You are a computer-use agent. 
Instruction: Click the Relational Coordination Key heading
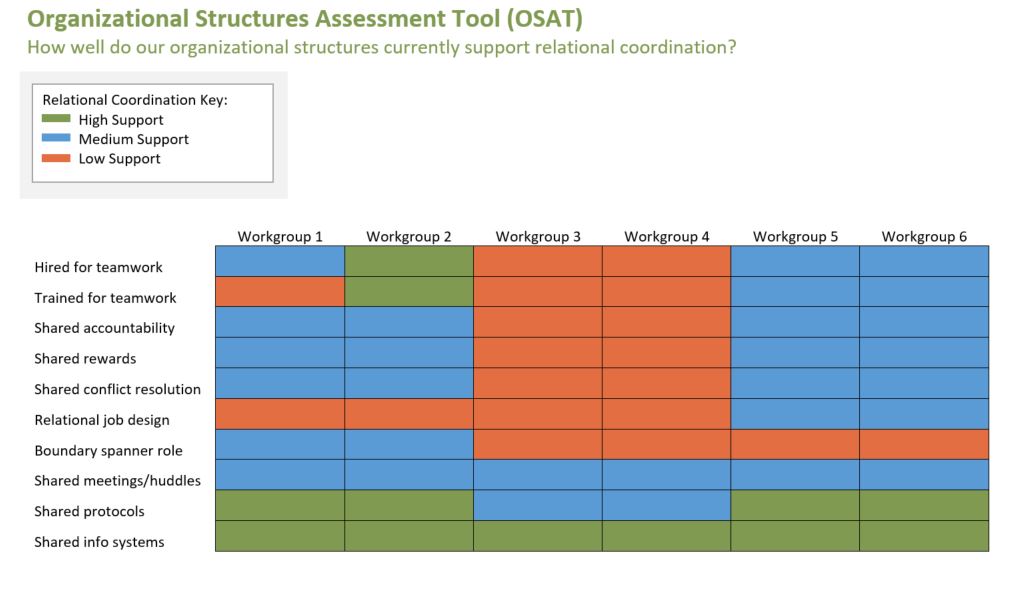point(135,100)
